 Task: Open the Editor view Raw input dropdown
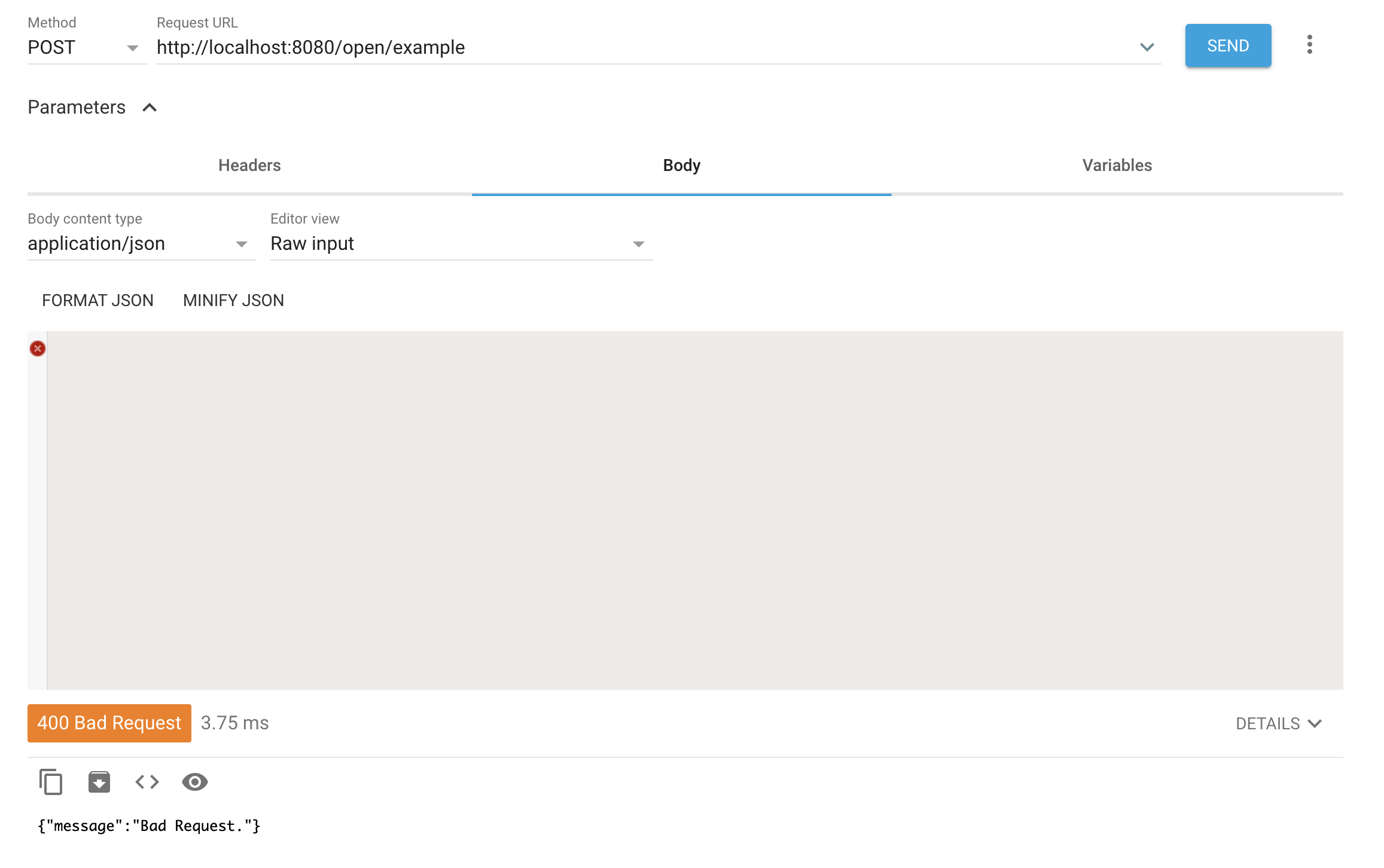coord(461,244)
